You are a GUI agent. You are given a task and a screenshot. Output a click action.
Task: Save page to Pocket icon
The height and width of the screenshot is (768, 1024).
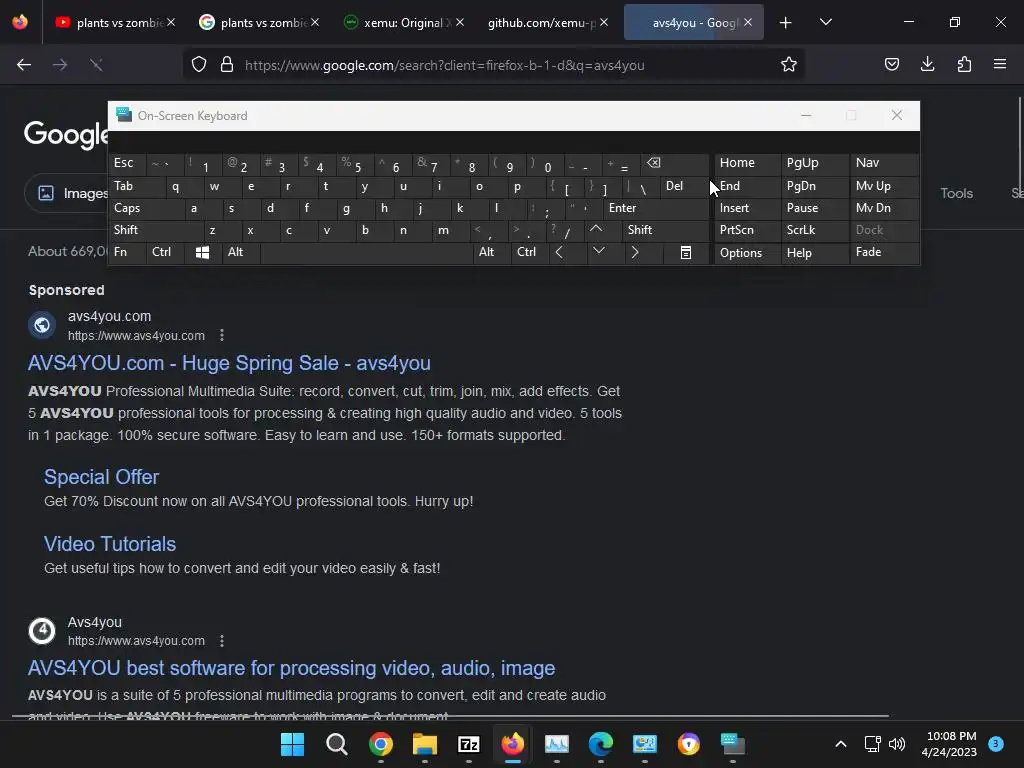[x=891, y=65]
